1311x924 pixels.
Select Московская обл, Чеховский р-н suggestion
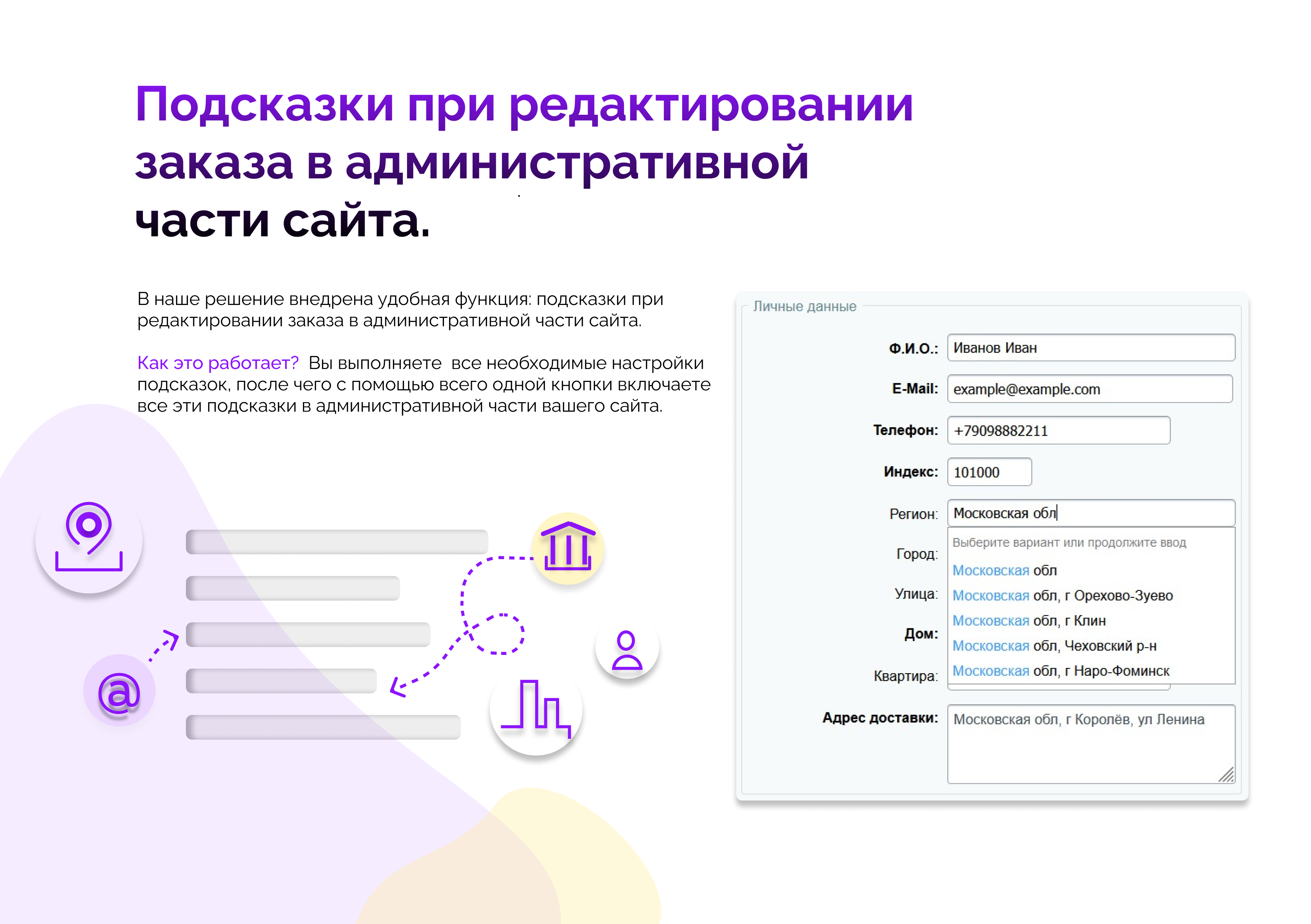point(1054,646)
